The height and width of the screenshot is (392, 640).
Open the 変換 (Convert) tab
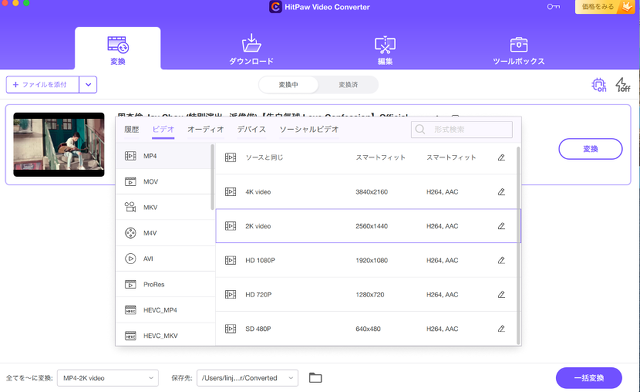click(118, 49)
